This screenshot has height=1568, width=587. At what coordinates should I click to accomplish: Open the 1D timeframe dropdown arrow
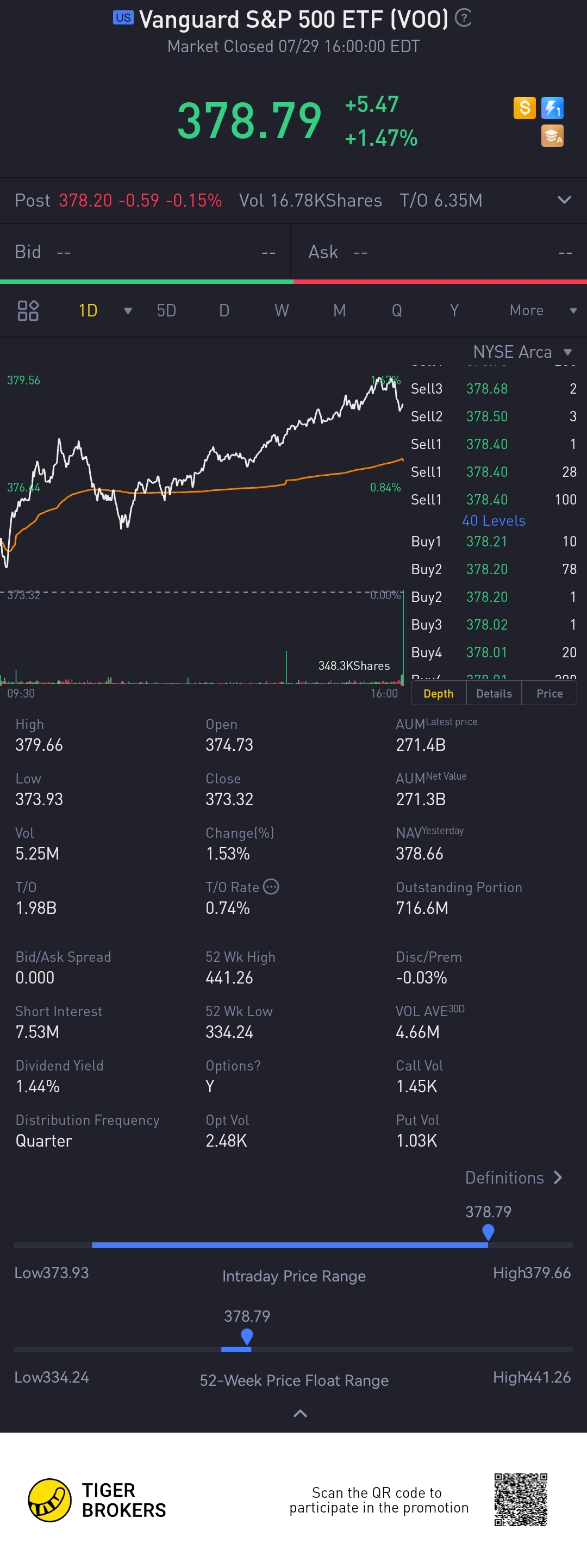tap(128, 311)
